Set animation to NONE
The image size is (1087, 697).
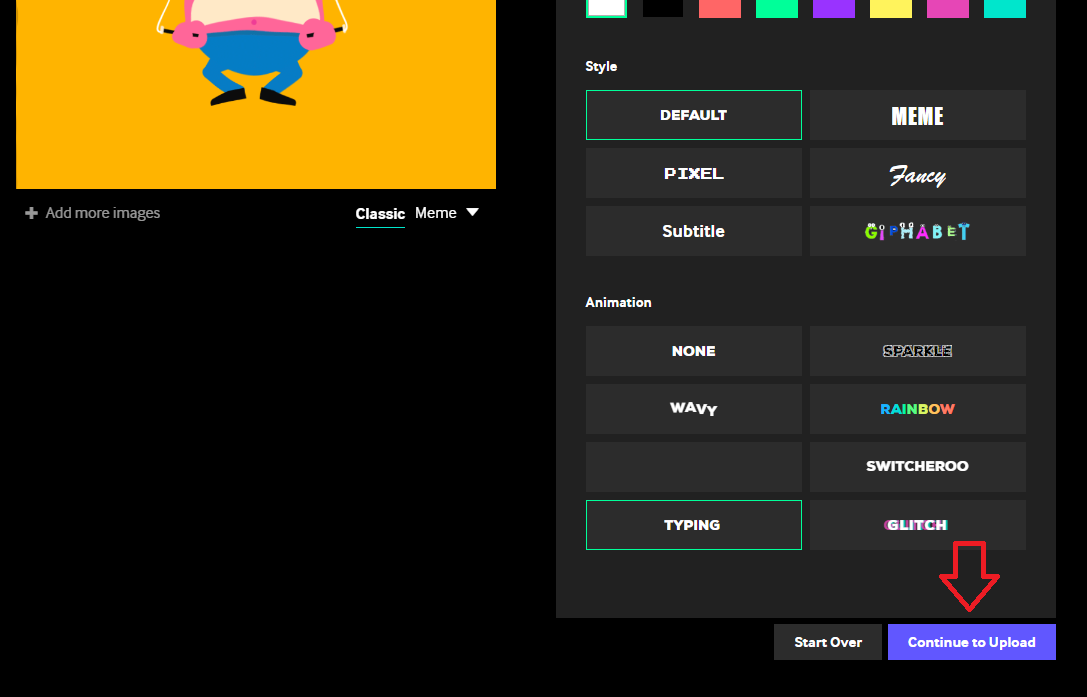(x=693, y=351)
